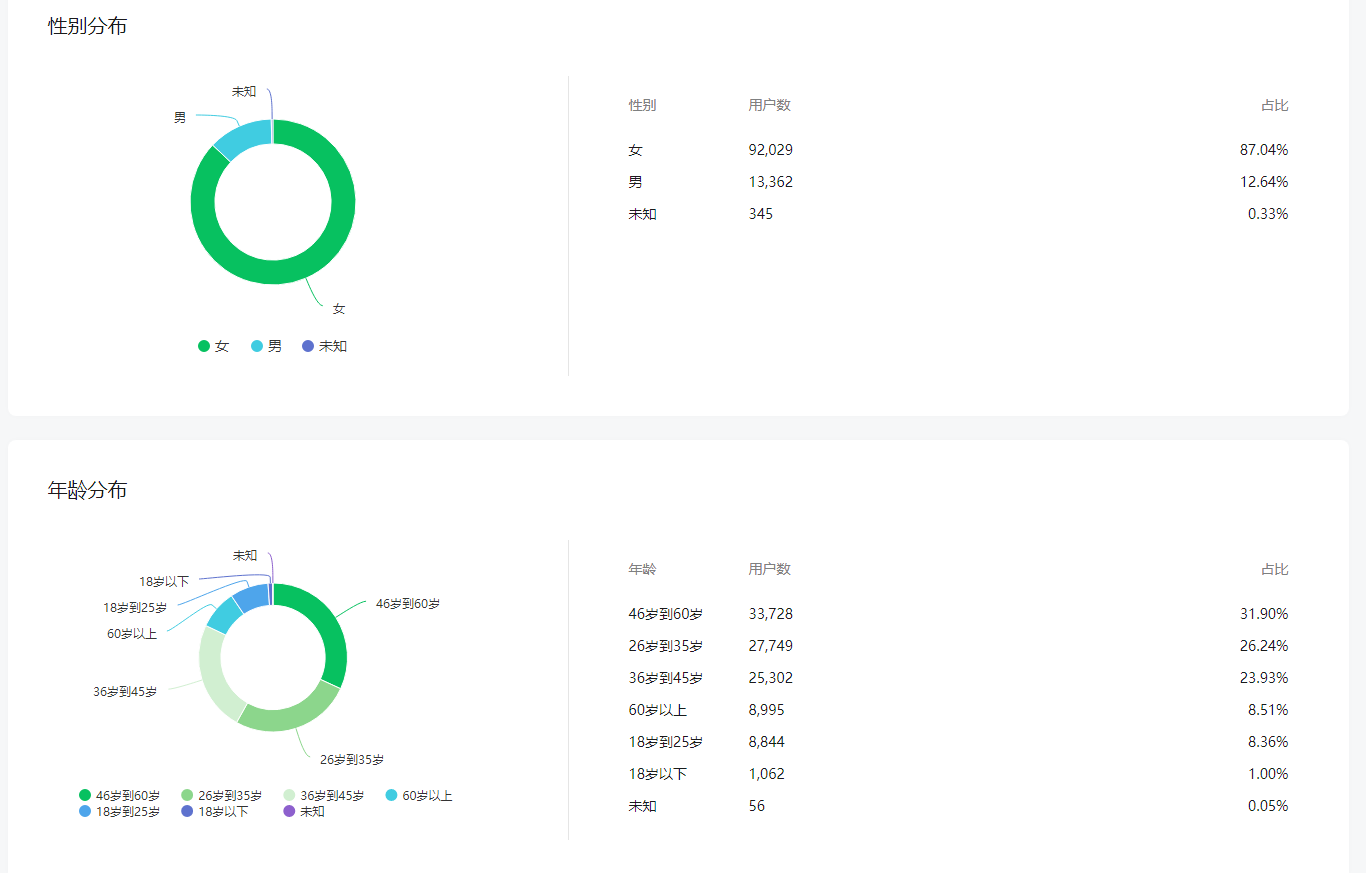Click the 女 callout label beside gender donut

coord(339,309)
